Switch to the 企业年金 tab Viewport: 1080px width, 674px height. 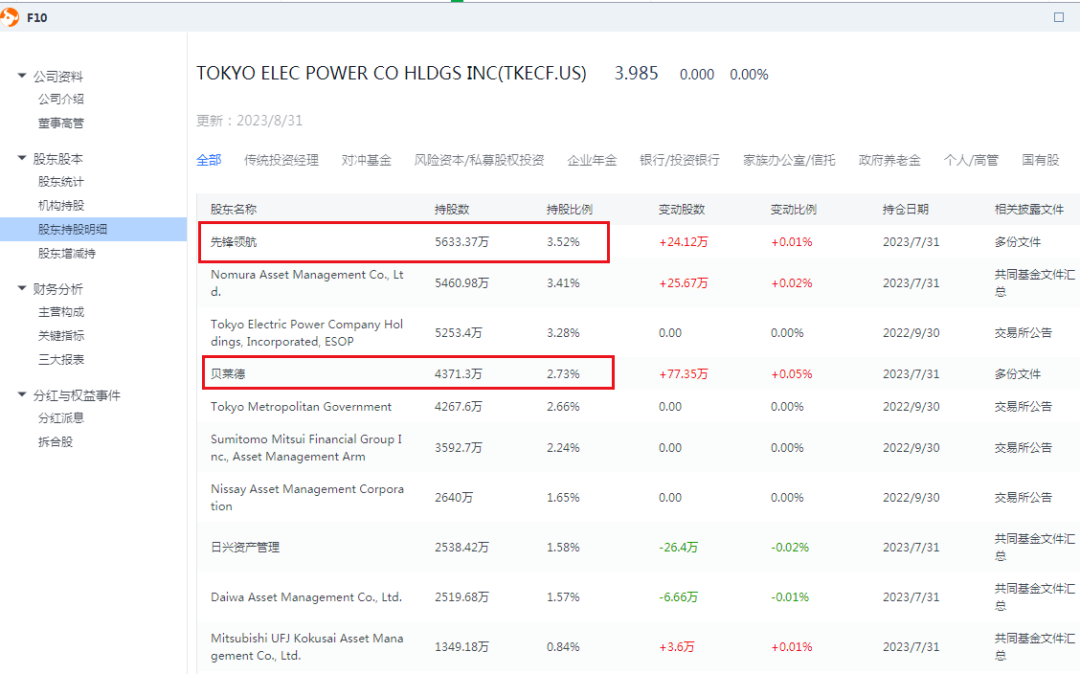pyautogui.click(x=592, y=160)
